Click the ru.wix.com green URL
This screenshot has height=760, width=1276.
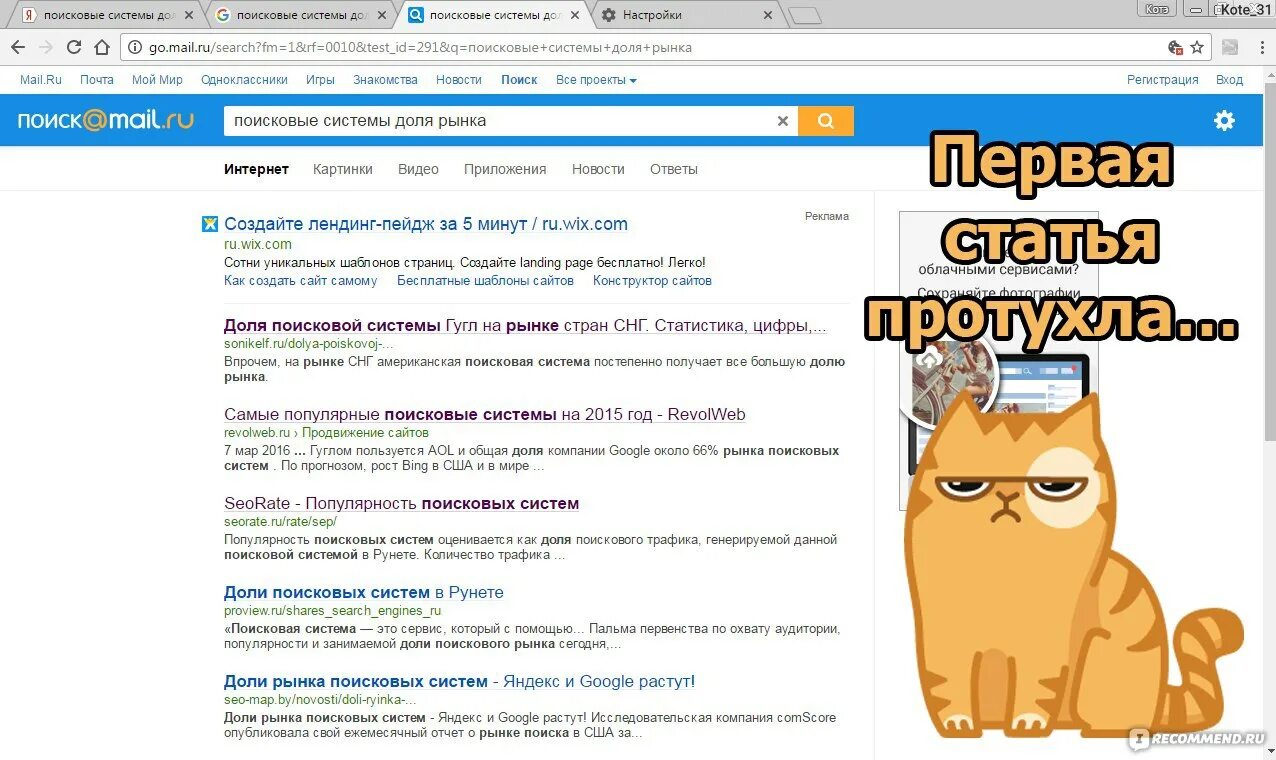[258, 244]
